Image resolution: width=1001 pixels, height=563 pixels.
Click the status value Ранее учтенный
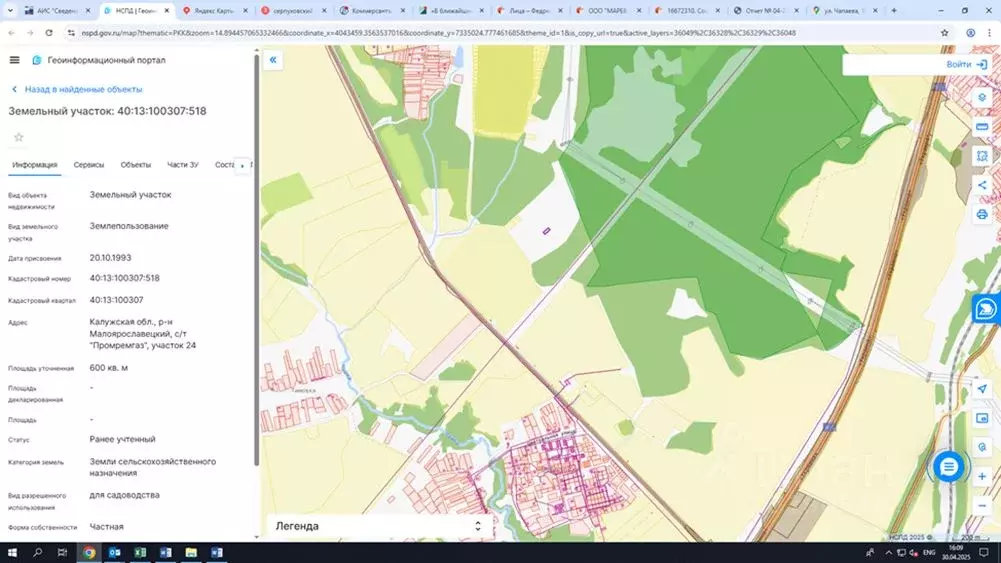123,439
